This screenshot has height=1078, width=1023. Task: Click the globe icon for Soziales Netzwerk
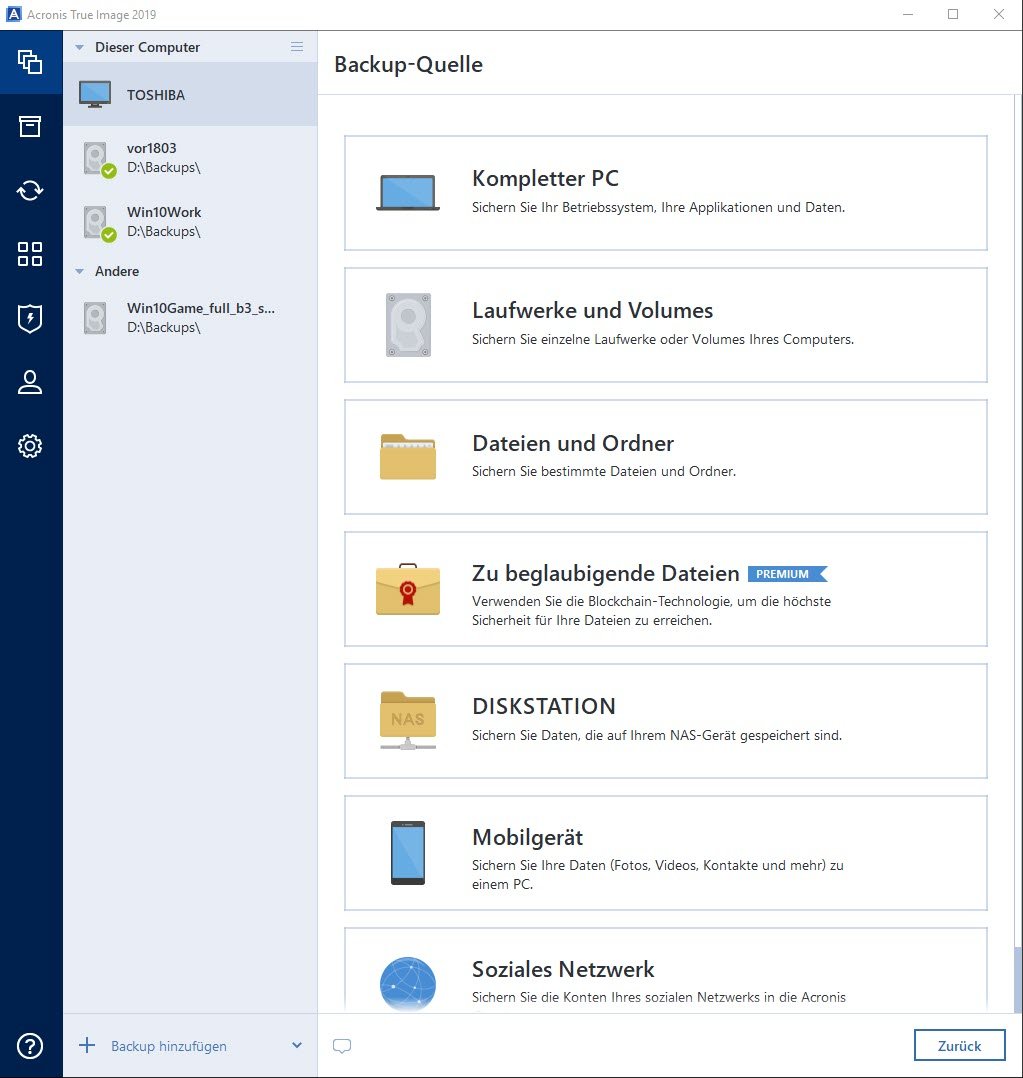(408, 984)
